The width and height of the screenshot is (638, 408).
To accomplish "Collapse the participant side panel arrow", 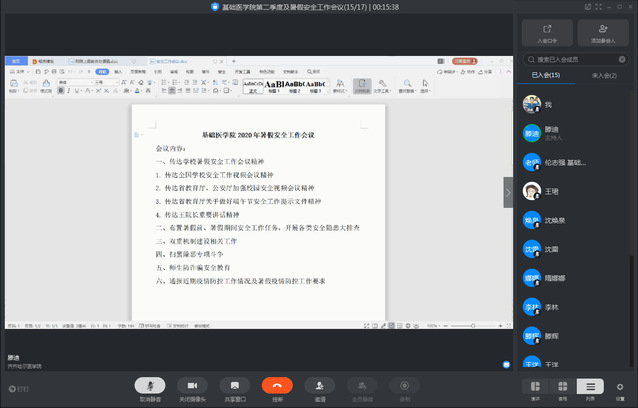I will [x=508, y=191].
